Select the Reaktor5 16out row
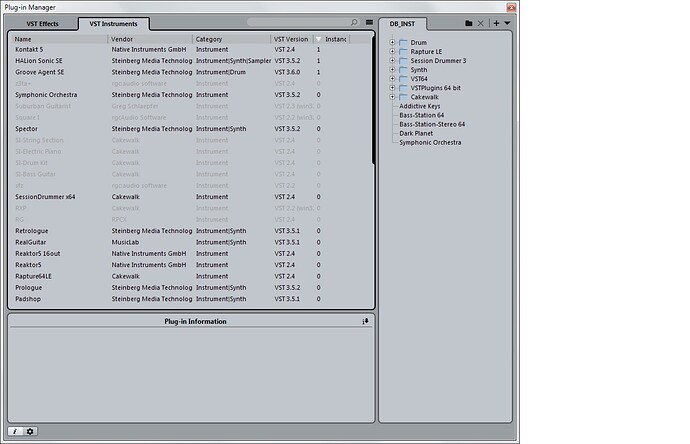This screenshot has width=690, height=444. point(190,253)
